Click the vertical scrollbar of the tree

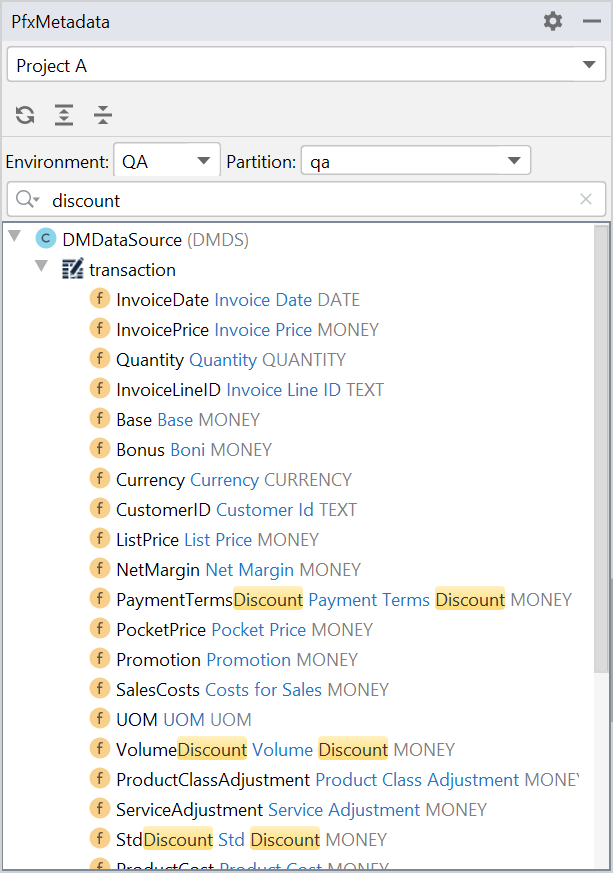(x=600, y=450)
